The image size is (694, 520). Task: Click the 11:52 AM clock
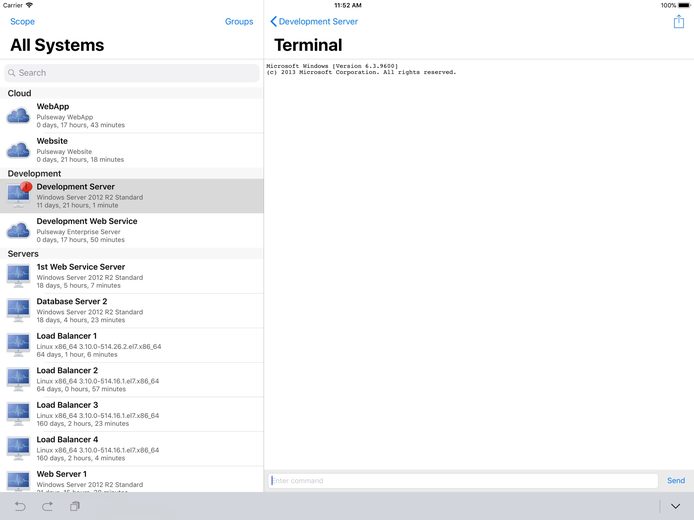(x=347, y=5)
